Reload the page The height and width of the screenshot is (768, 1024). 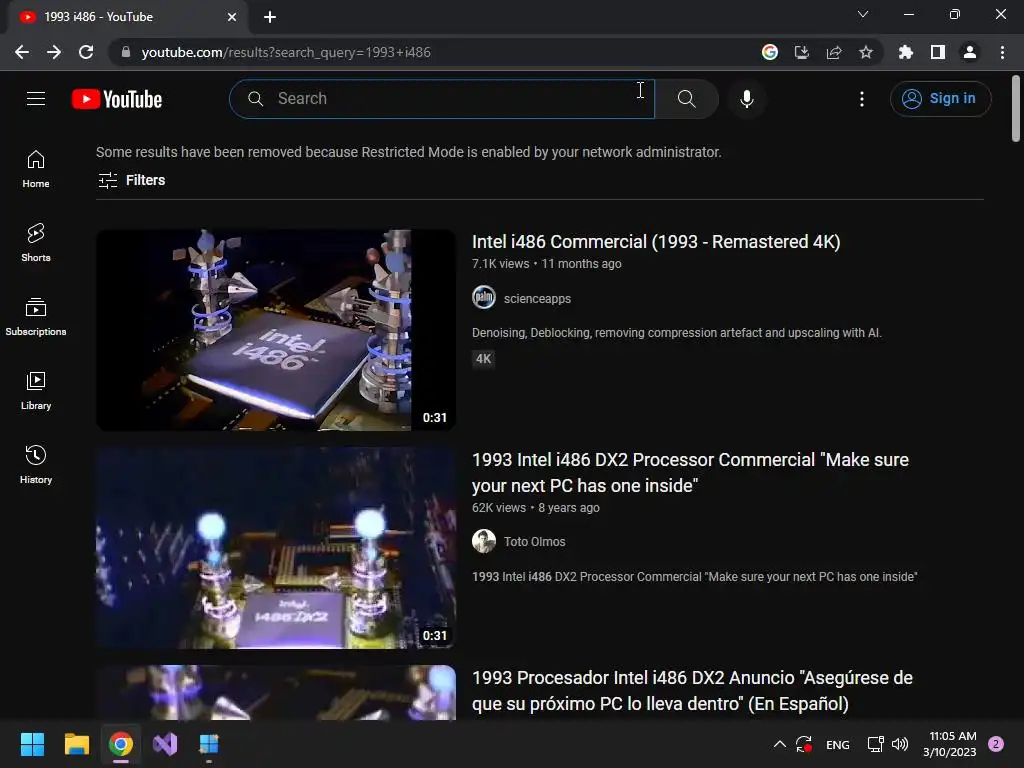click(86, 52)
